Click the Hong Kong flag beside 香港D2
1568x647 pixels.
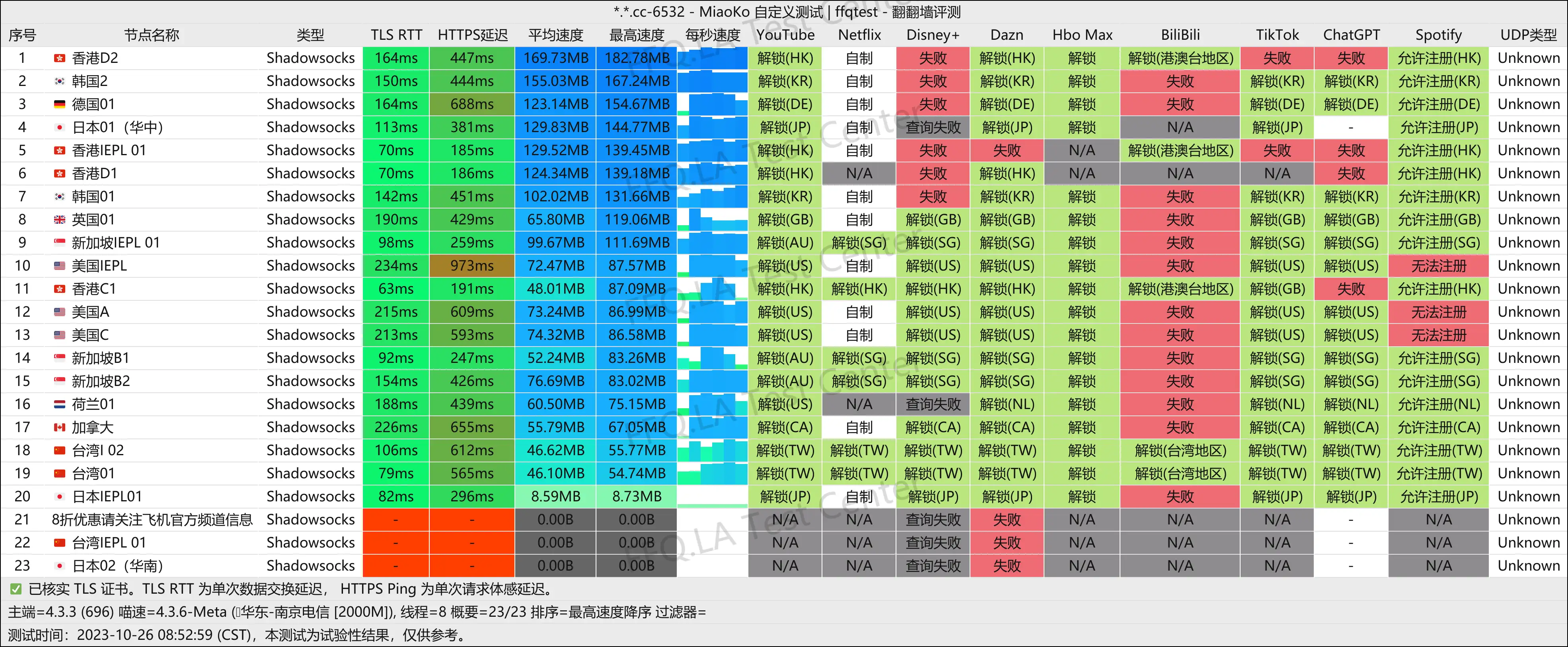click(x=59, y=58)
